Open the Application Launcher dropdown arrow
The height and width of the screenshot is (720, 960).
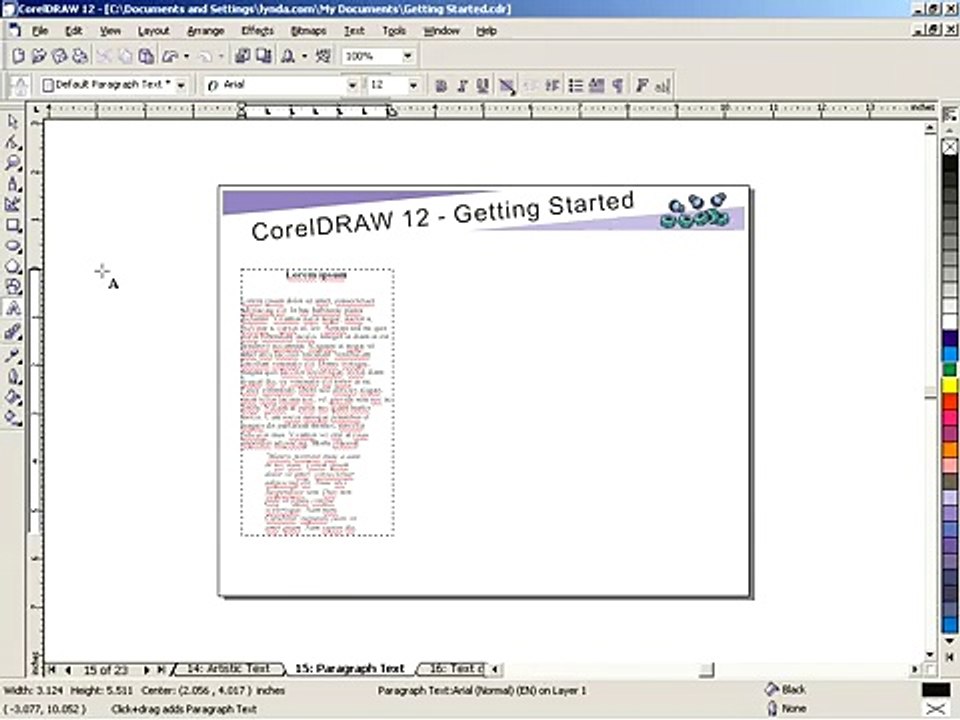tap(304, 56)
